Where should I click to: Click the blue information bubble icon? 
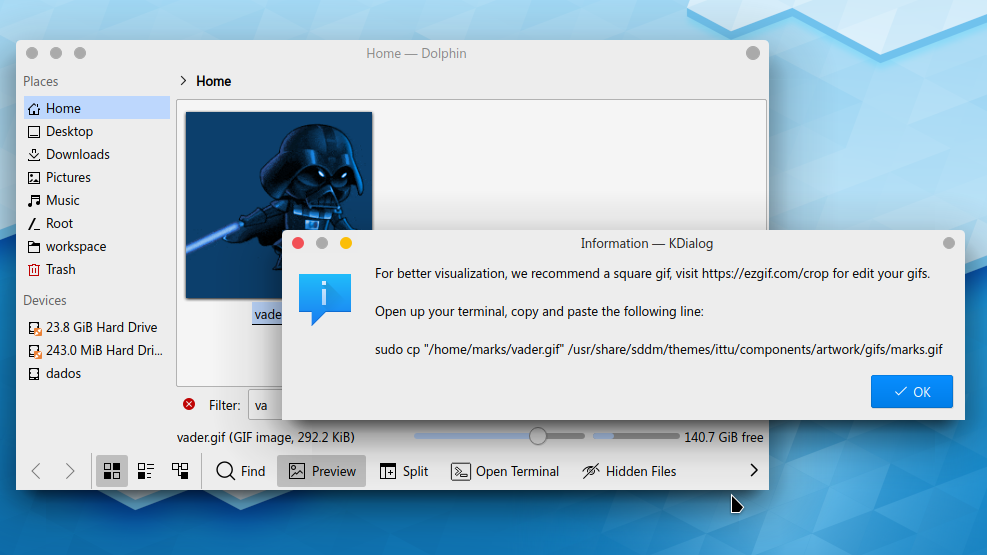coord(325,298)
